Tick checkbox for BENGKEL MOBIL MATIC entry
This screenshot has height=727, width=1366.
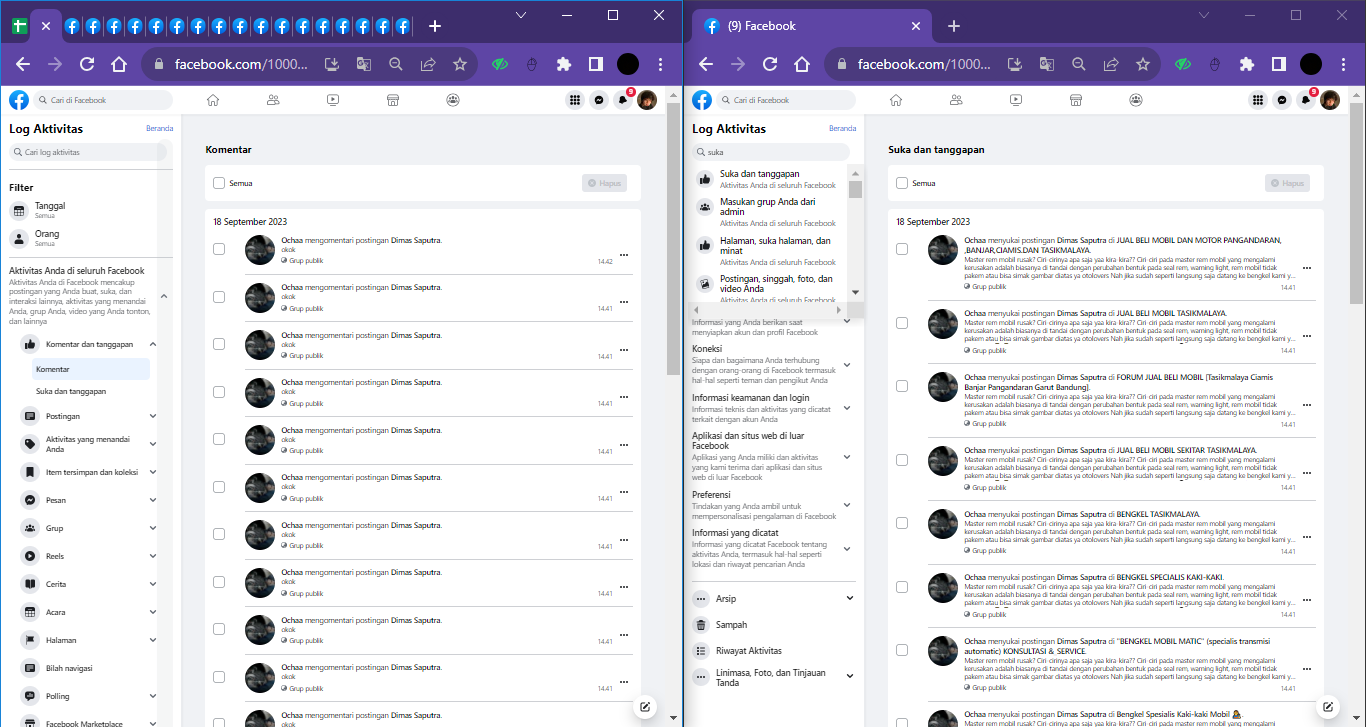tap(902, 650)
